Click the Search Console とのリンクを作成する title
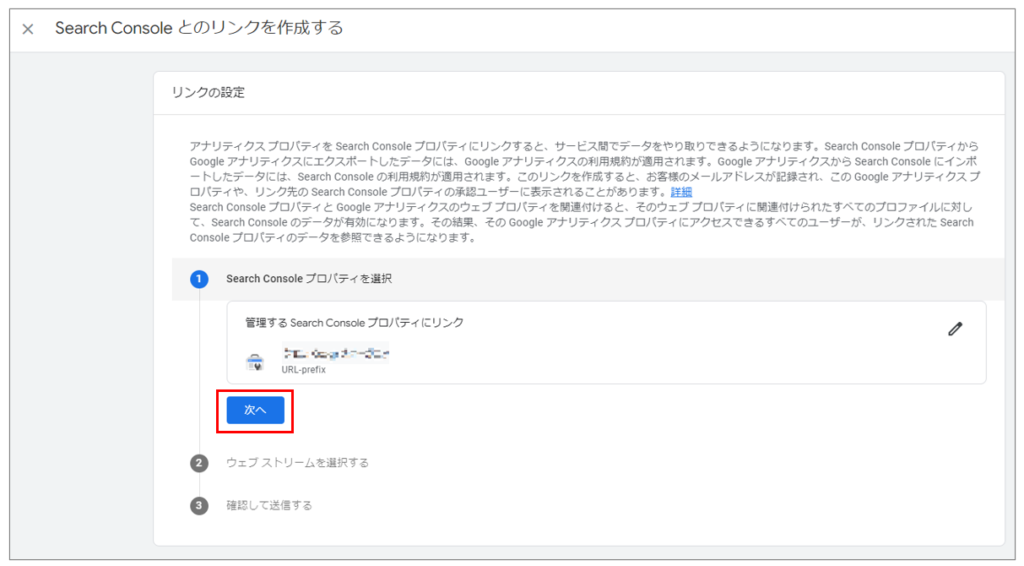Screen dimensions: 1024x566 coord(199,28)
